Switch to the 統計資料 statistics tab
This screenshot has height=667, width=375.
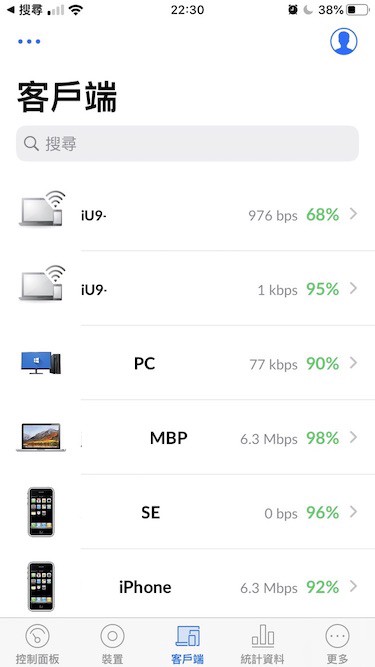coord(262,644)
